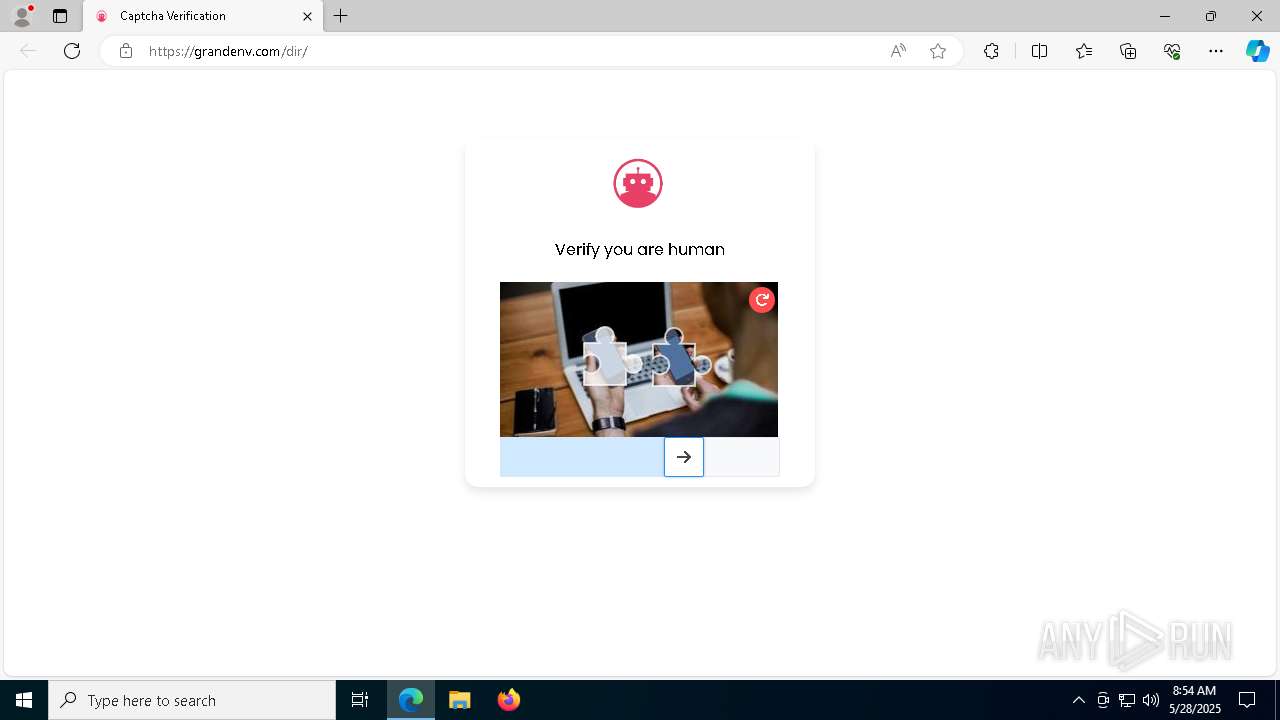Click the Meet Now tray icon
This screenshot has height=720, width=1280.
click(1103, 700)
